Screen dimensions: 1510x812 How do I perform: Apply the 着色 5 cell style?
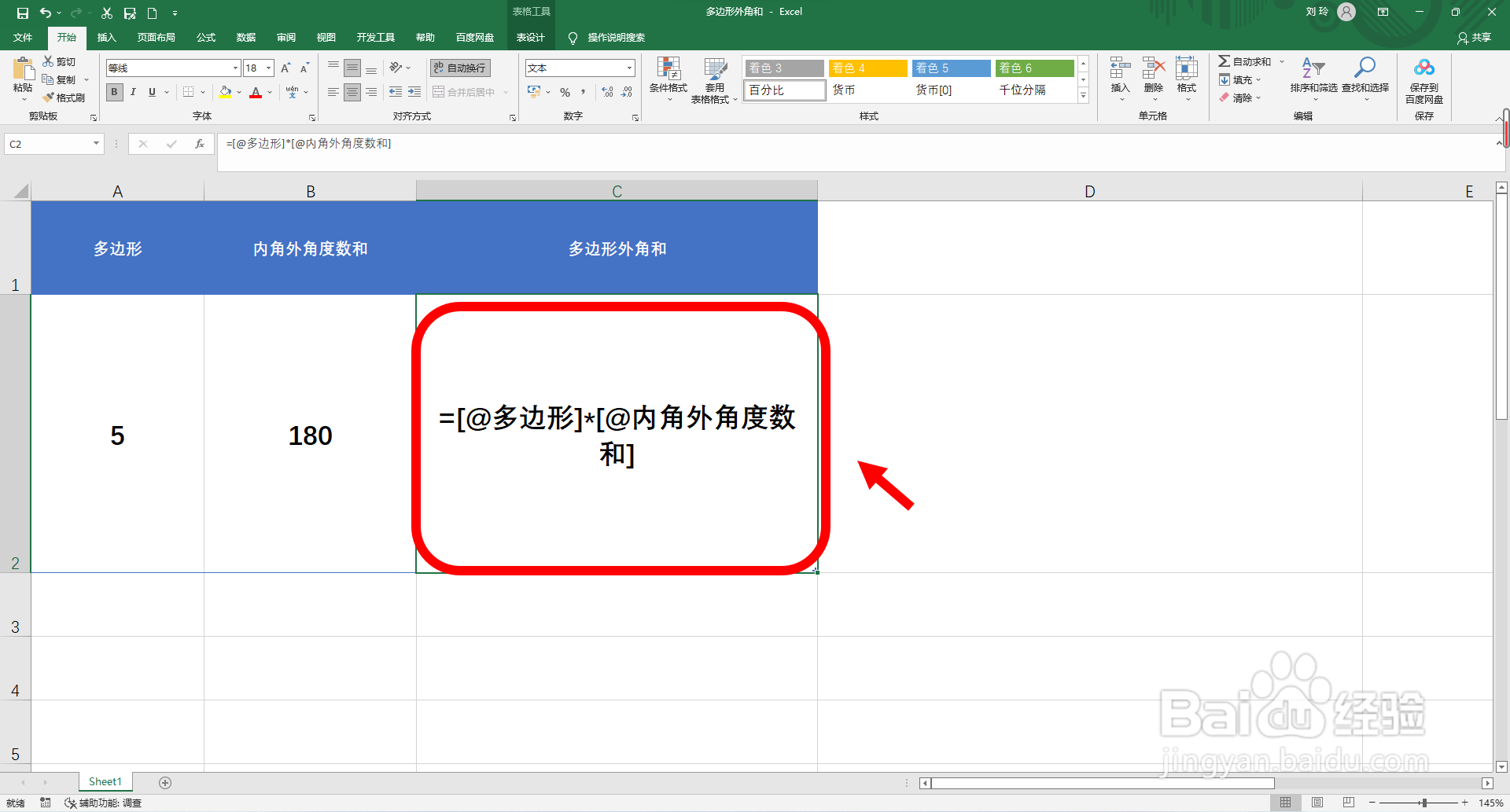click(x=952, y=68)
